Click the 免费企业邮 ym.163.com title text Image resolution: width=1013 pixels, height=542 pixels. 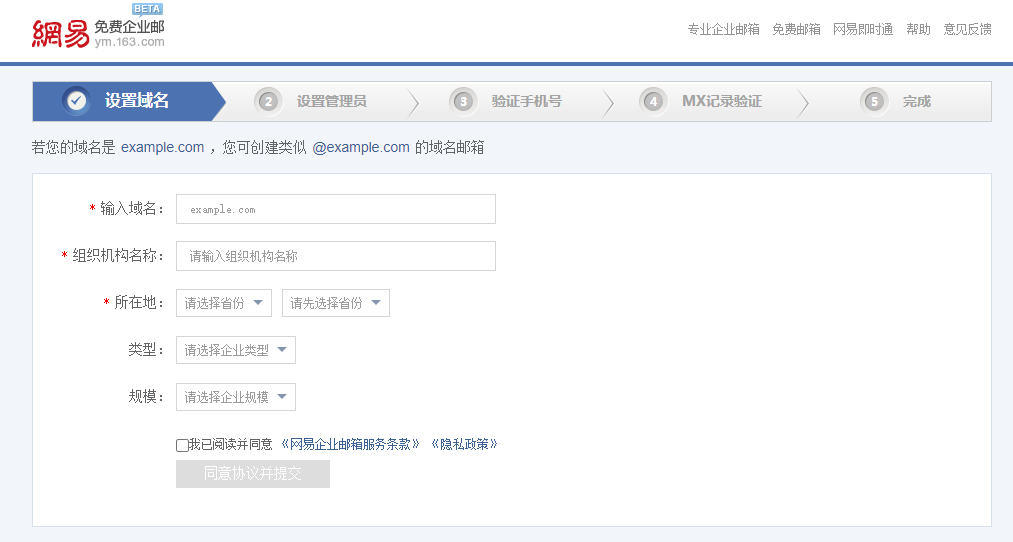coord(129,34)
